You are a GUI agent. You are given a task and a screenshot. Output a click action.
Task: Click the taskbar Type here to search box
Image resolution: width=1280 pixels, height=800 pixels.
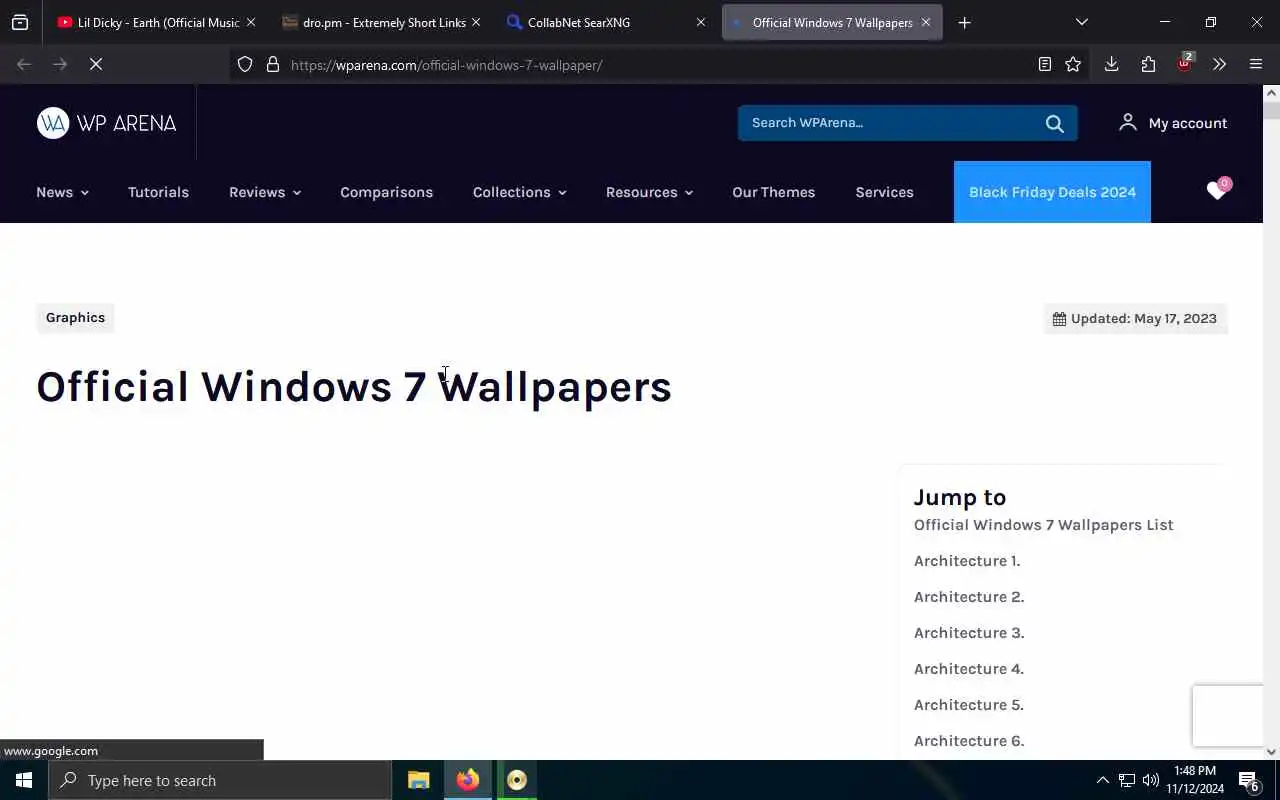click(220, 780)
